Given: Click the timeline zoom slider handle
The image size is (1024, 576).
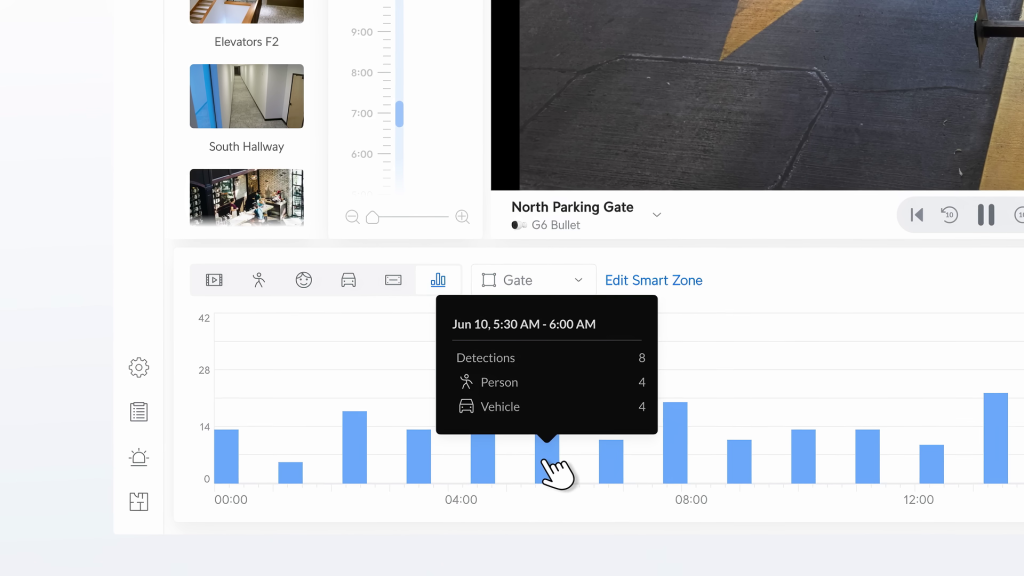Looking at the screenshot, I should [373, 217].
